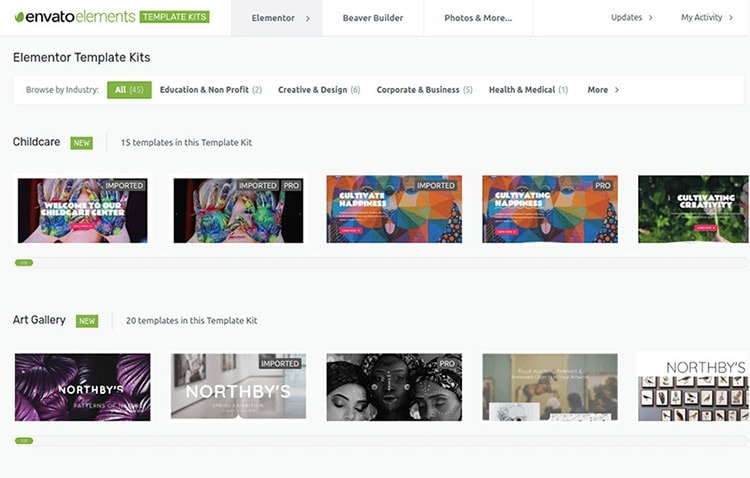Expand the Elementor tab chevron

pos(308,18)
